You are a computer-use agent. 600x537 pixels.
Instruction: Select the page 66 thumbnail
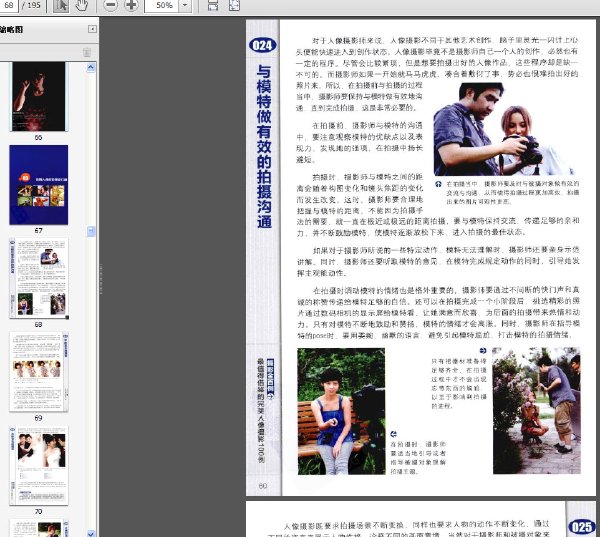pyautogui.click(x=38, y=96)
